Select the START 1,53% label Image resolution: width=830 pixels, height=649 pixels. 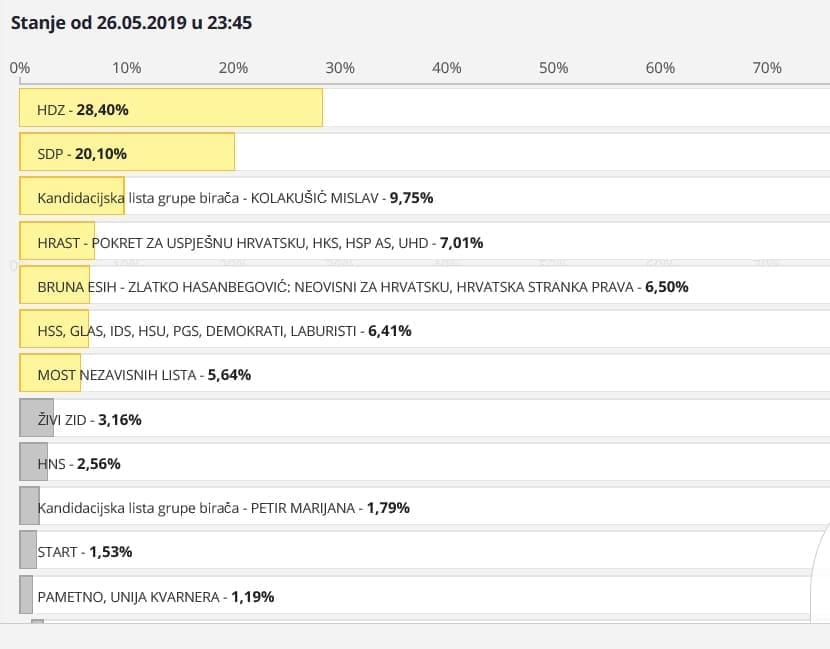pyautogui.click(x=85, y=552)
